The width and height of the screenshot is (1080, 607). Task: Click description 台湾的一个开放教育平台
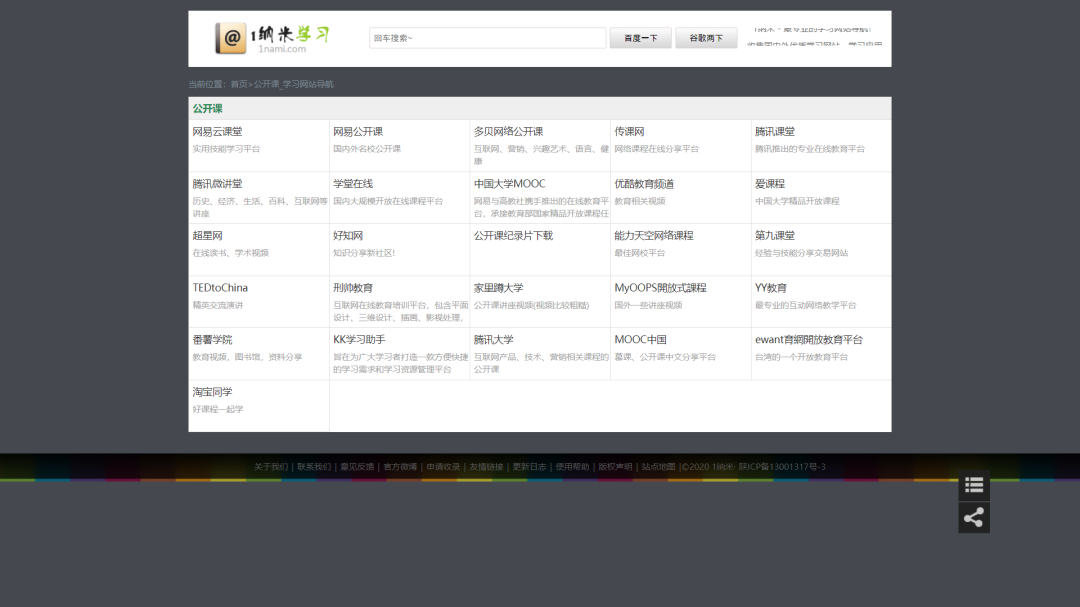(x=801, y=357)
